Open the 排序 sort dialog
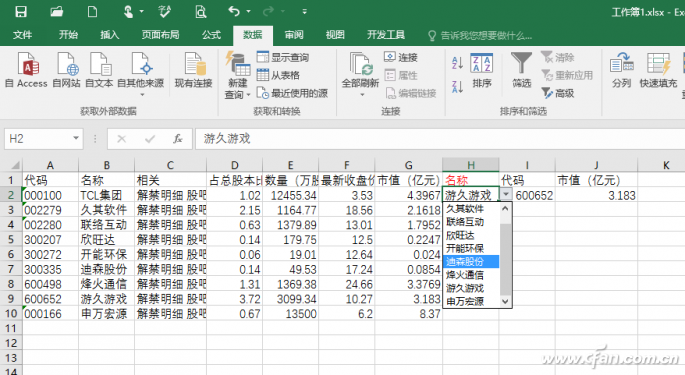The height and width of the screenshot is (375, 685). (x=482, y=70)
